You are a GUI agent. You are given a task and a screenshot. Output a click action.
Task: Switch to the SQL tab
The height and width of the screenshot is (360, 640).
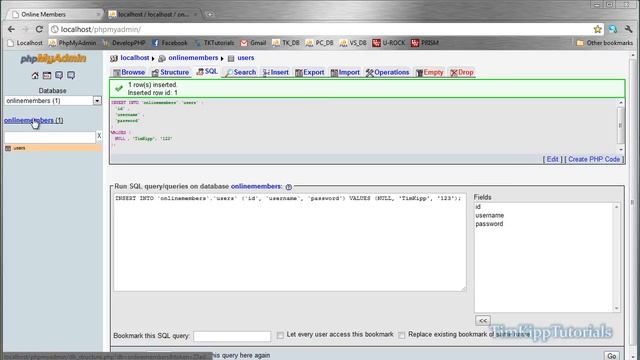(x=207, y=72)
